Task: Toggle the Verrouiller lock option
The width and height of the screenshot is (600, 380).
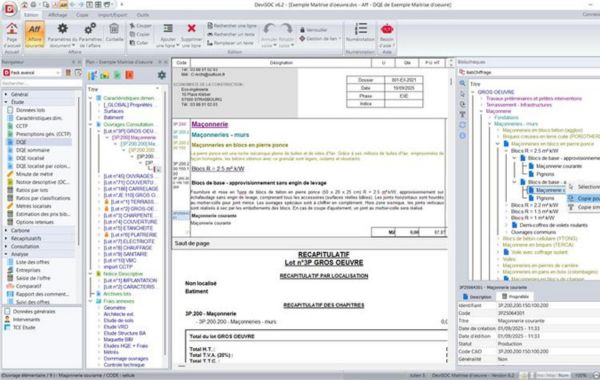Action: 313,30
